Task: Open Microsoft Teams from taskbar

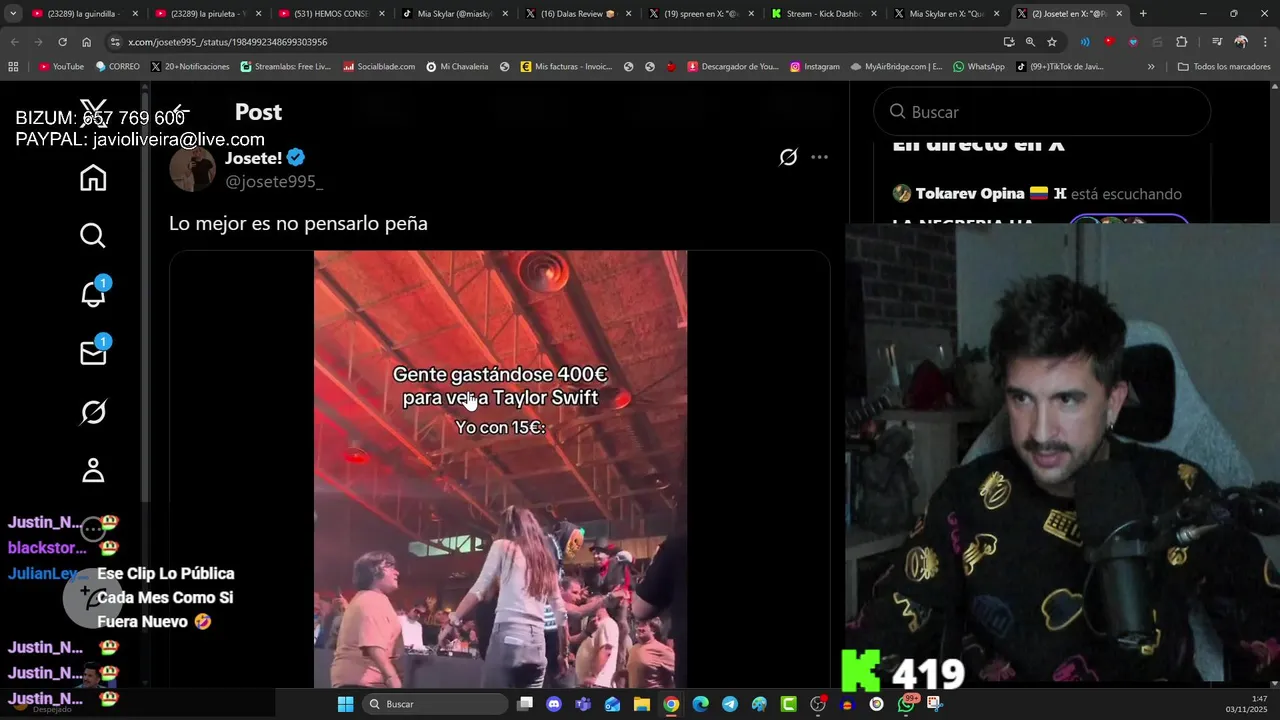Action: (x=583, y=704)
